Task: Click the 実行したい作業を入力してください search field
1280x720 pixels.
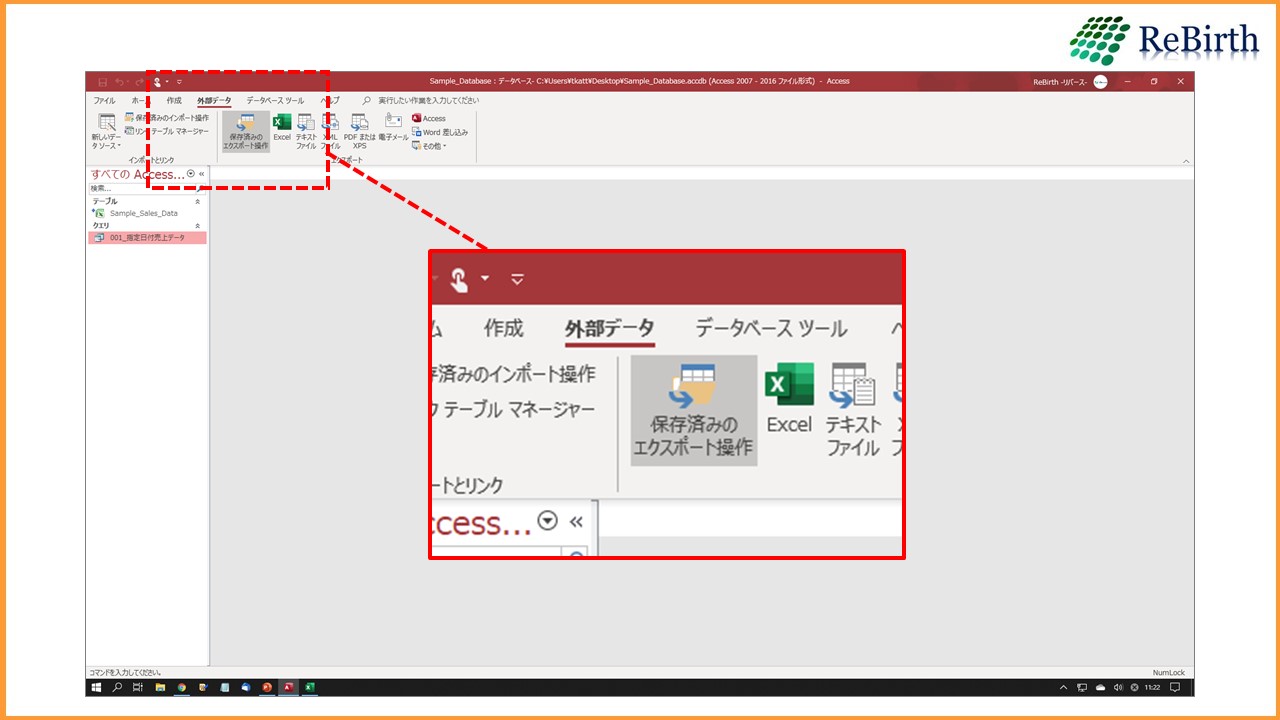Action: tap(428, 101)
